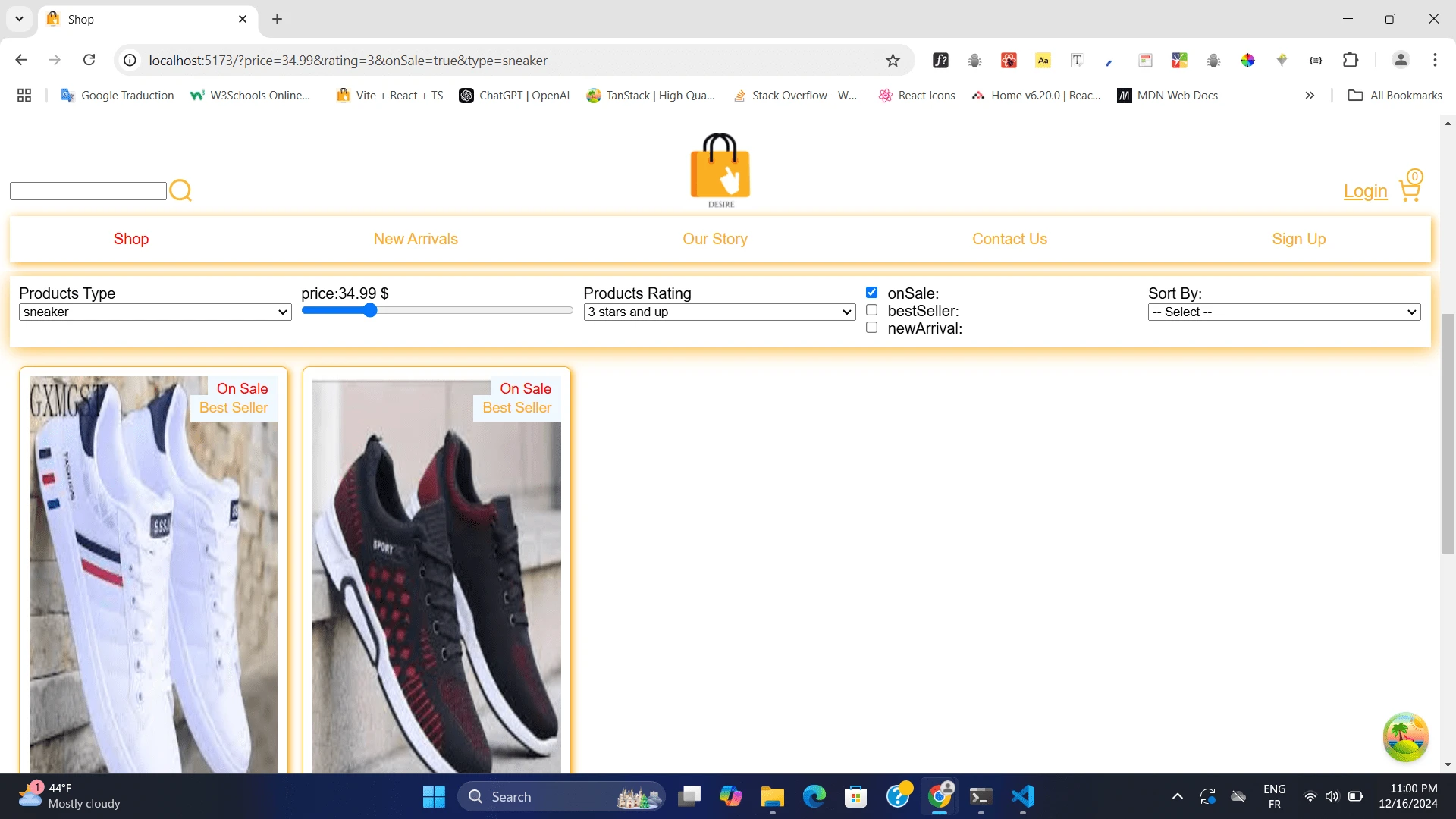
Task: Click the orange search magnifier icon
Action: [180, 190]
